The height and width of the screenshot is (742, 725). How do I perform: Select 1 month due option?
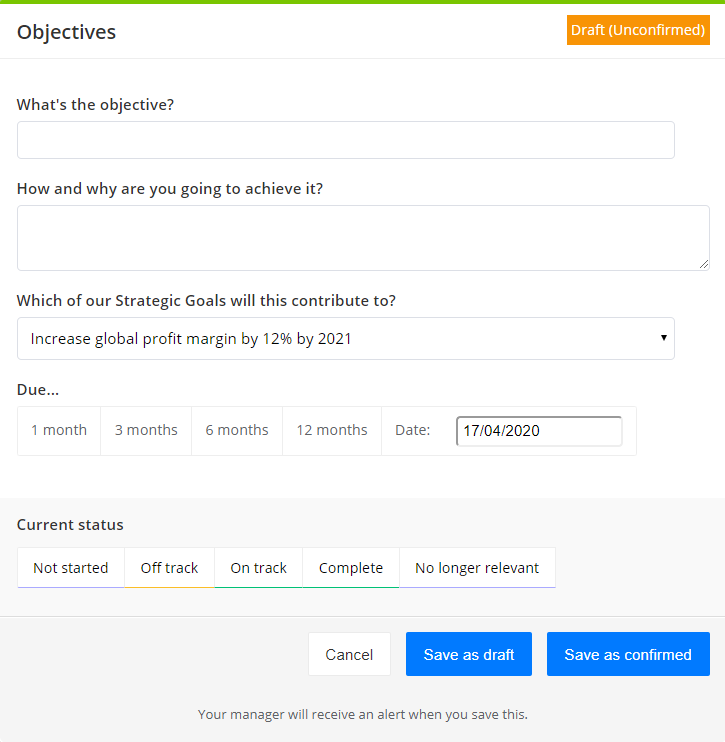point(59,430)
